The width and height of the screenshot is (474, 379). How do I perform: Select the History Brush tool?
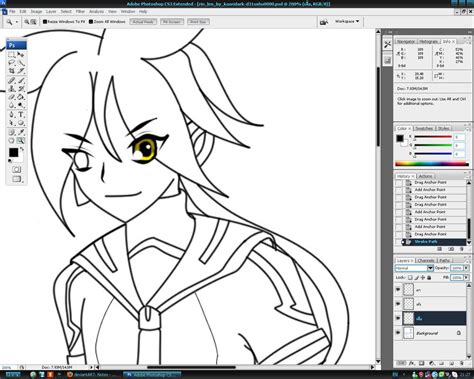point(21,89)
